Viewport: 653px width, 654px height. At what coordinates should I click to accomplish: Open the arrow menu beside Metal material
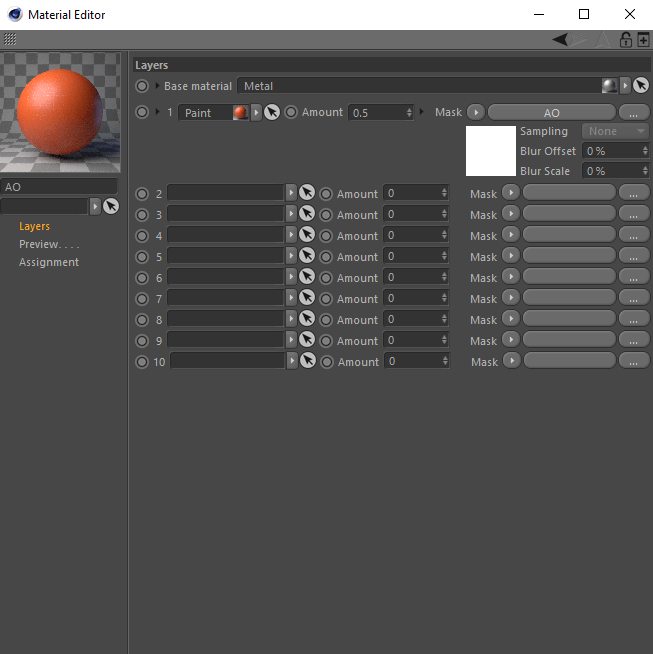click(x=625, y=86)
